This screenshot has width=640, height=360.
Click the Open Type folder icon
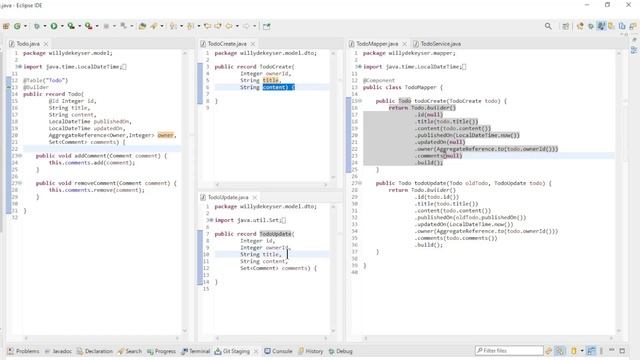point(142,26)
